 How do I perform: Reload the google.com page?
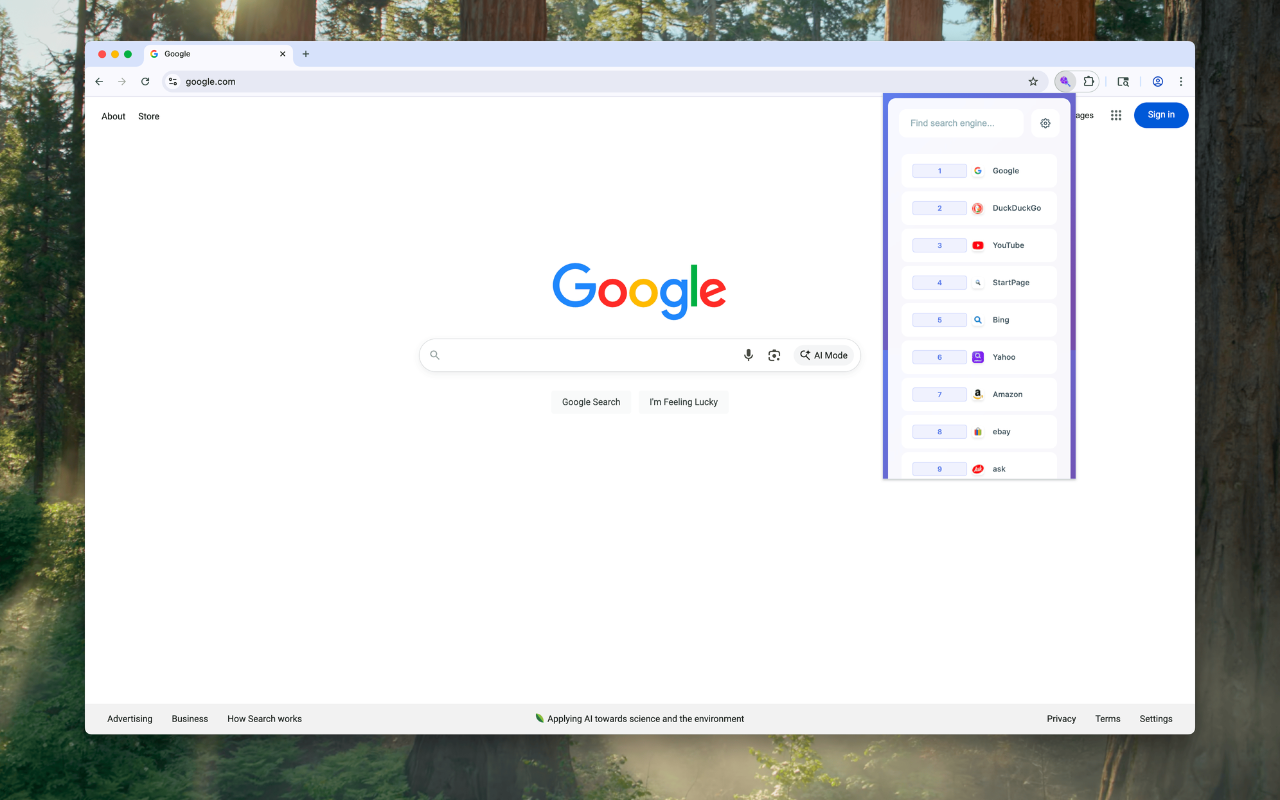[145, 82]
